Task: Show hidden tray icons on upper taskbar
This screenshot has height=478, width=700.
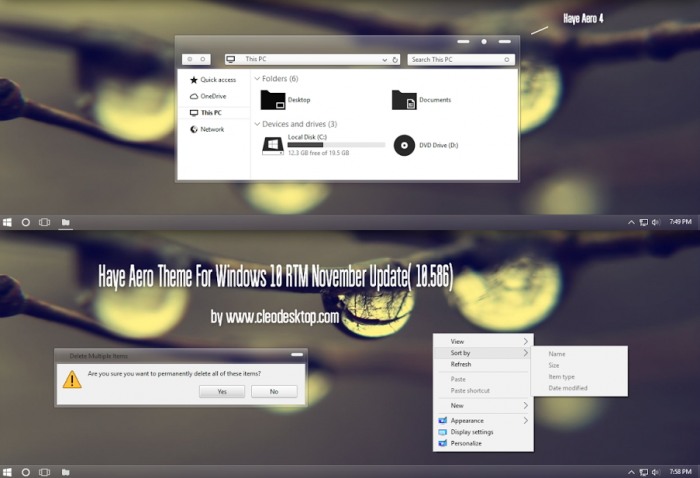Action: pos(631,222)
